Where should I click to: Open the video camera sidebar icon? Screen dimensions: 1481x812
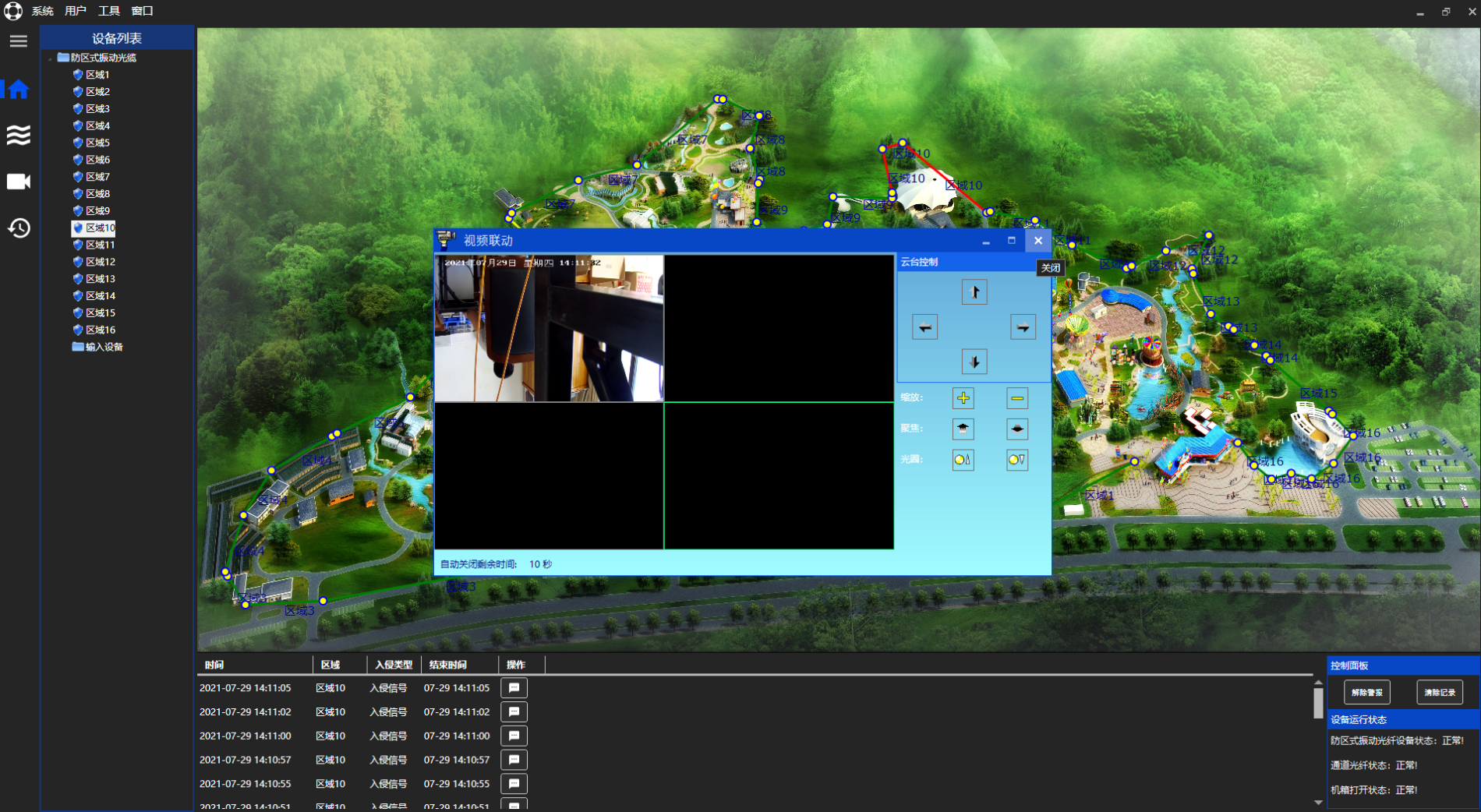point(18,182)
